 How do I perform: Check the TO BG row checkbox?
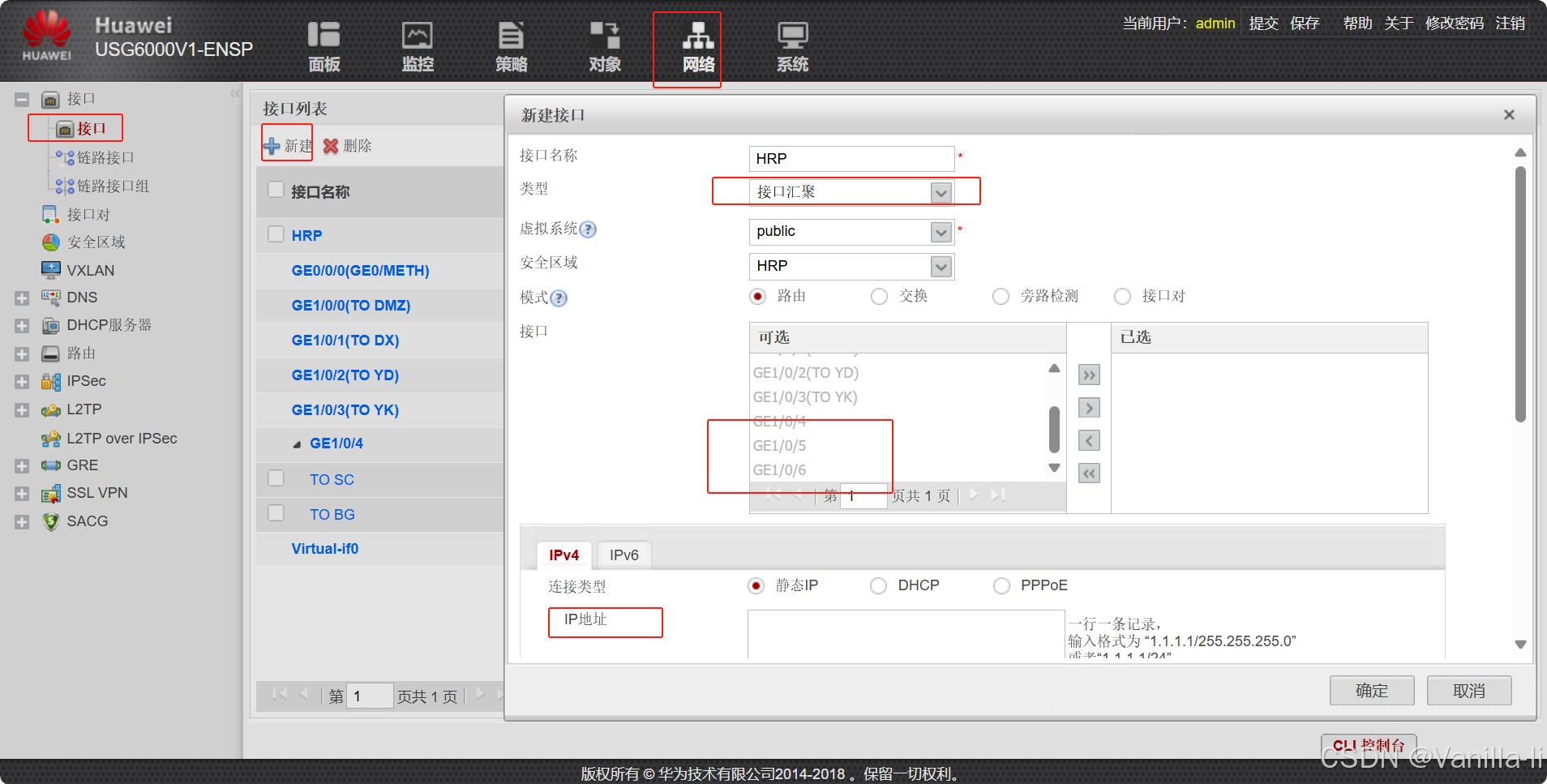tap(276, 512)
